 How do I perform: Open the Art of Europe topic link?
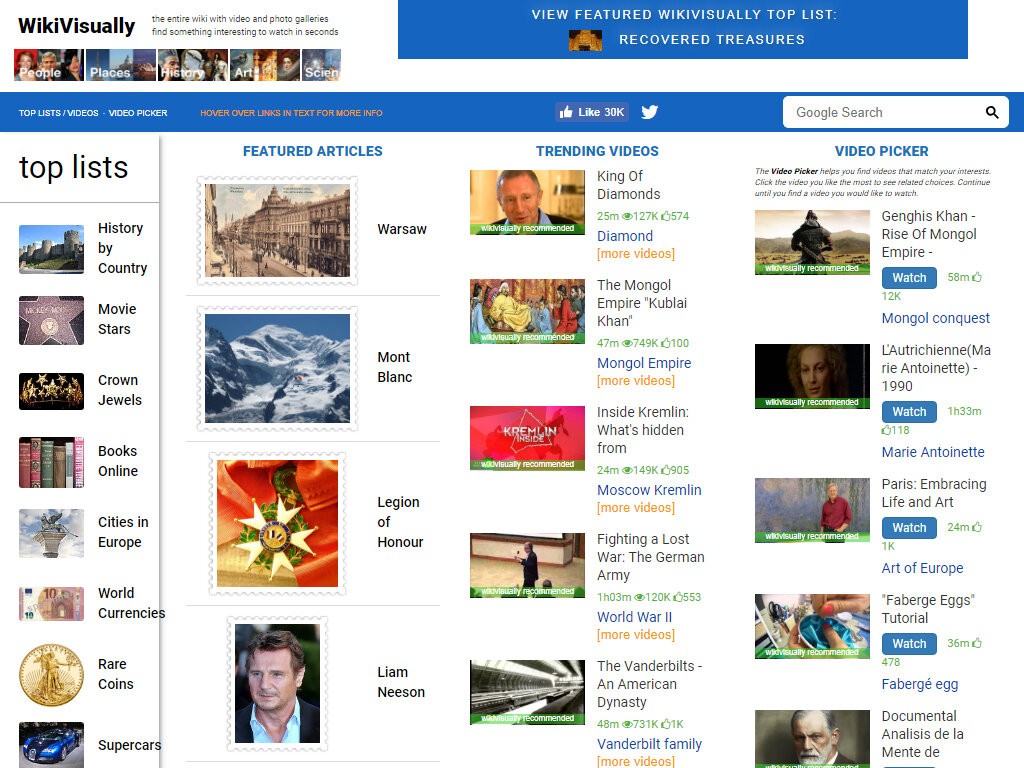(922, 568)
